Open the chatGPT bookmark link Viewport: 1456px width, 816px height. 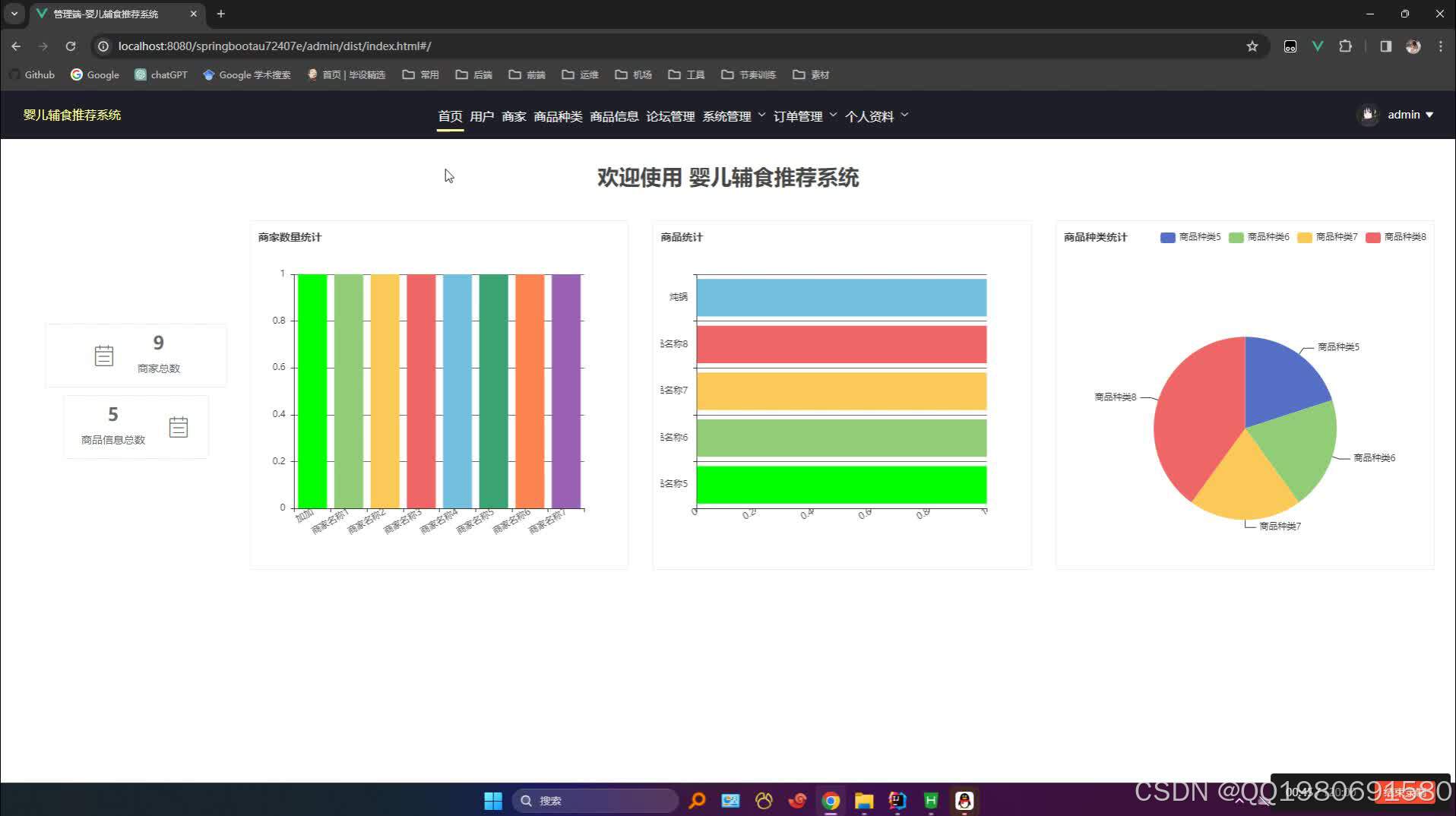click(x=160, y=75)
